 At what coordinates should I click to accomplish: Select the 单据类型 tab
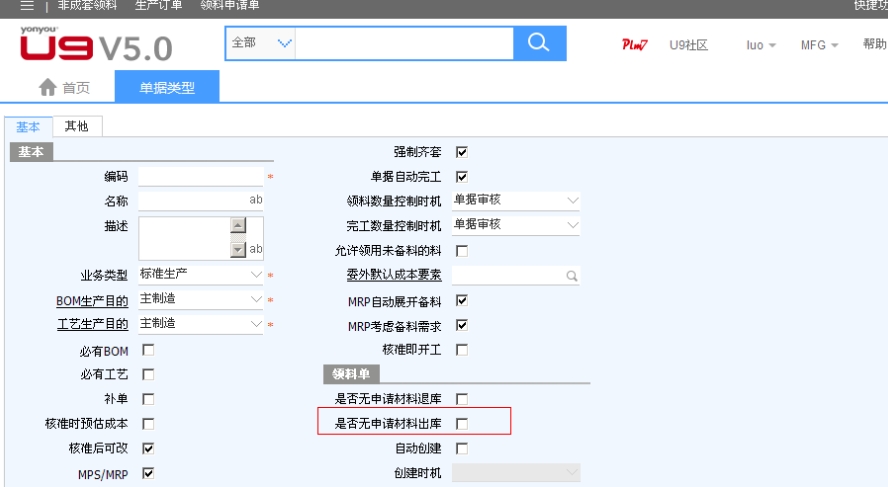tap(167, 87)
